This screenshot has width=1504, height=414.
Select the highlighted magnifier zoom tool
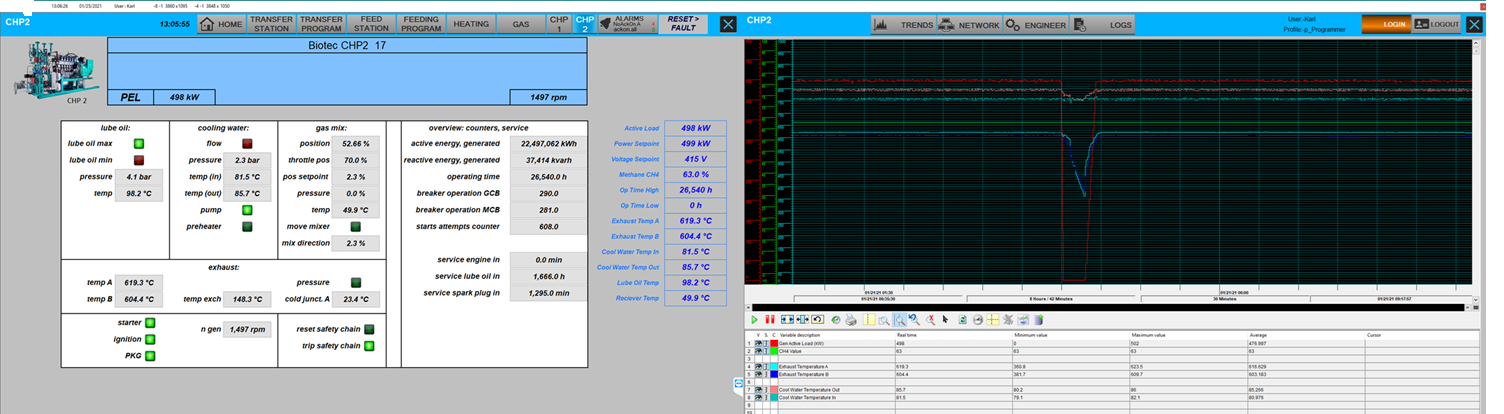click(900, 320)
